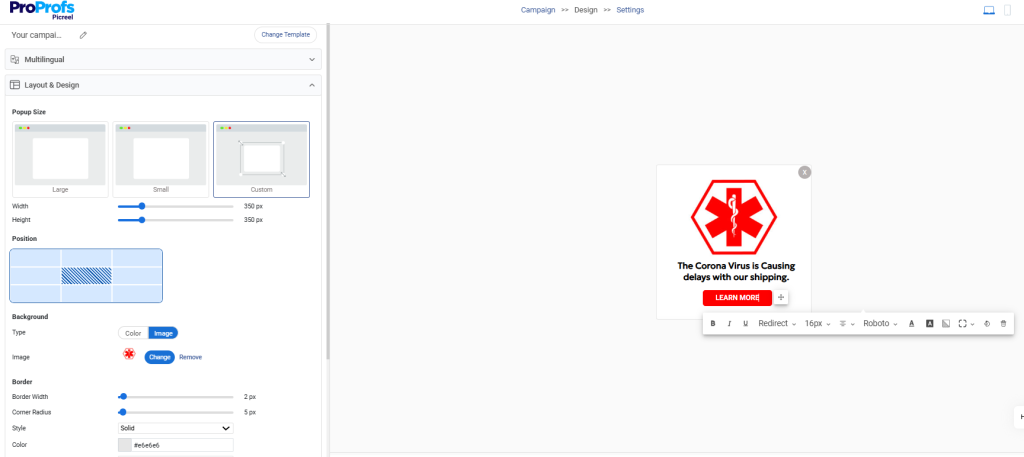Collapse the Layout & Design section
1024x457 pixels.
coord(312,85)
